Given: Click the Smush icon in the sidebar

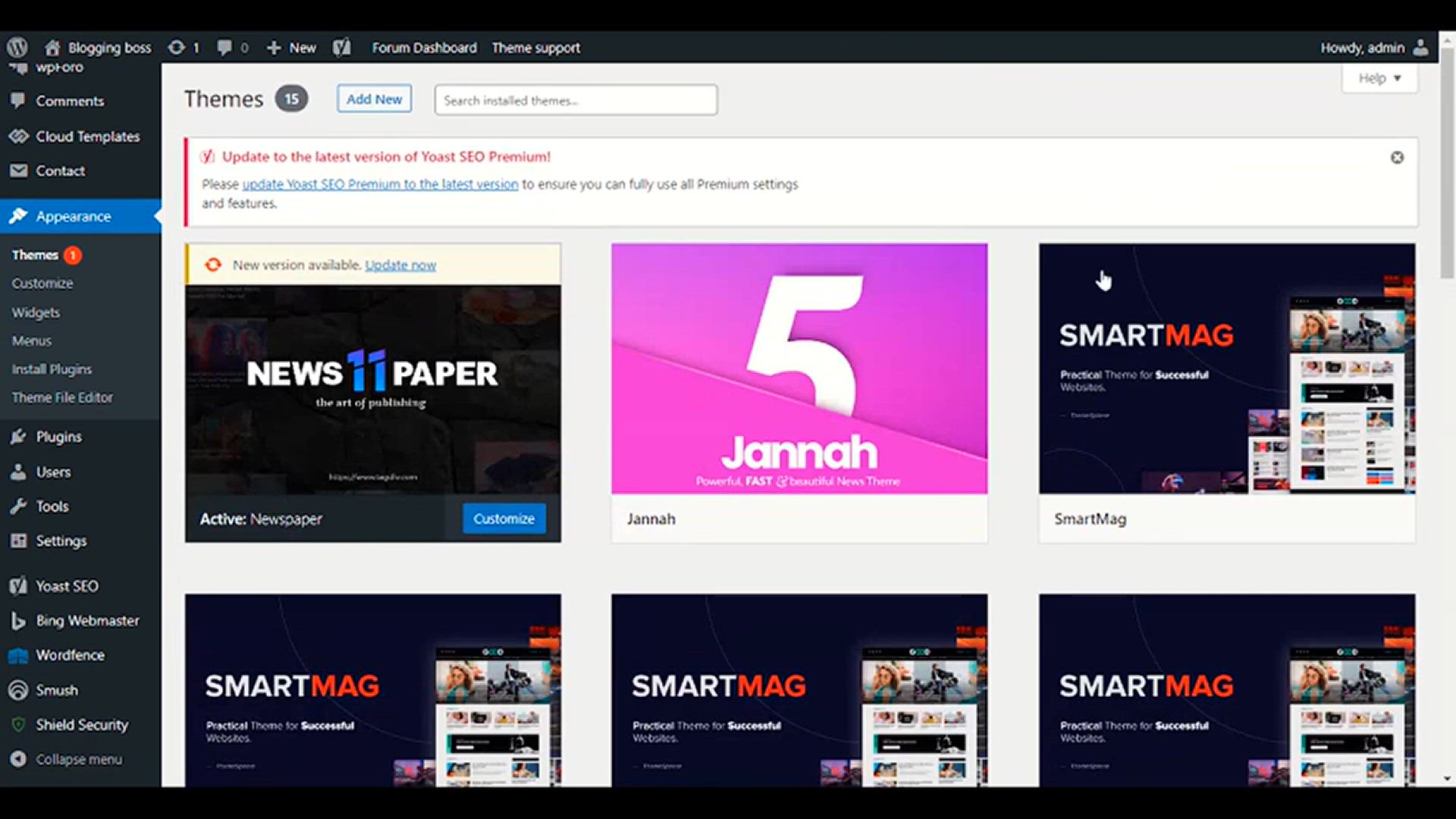Looking at the screenshot, I should point(18,689).
